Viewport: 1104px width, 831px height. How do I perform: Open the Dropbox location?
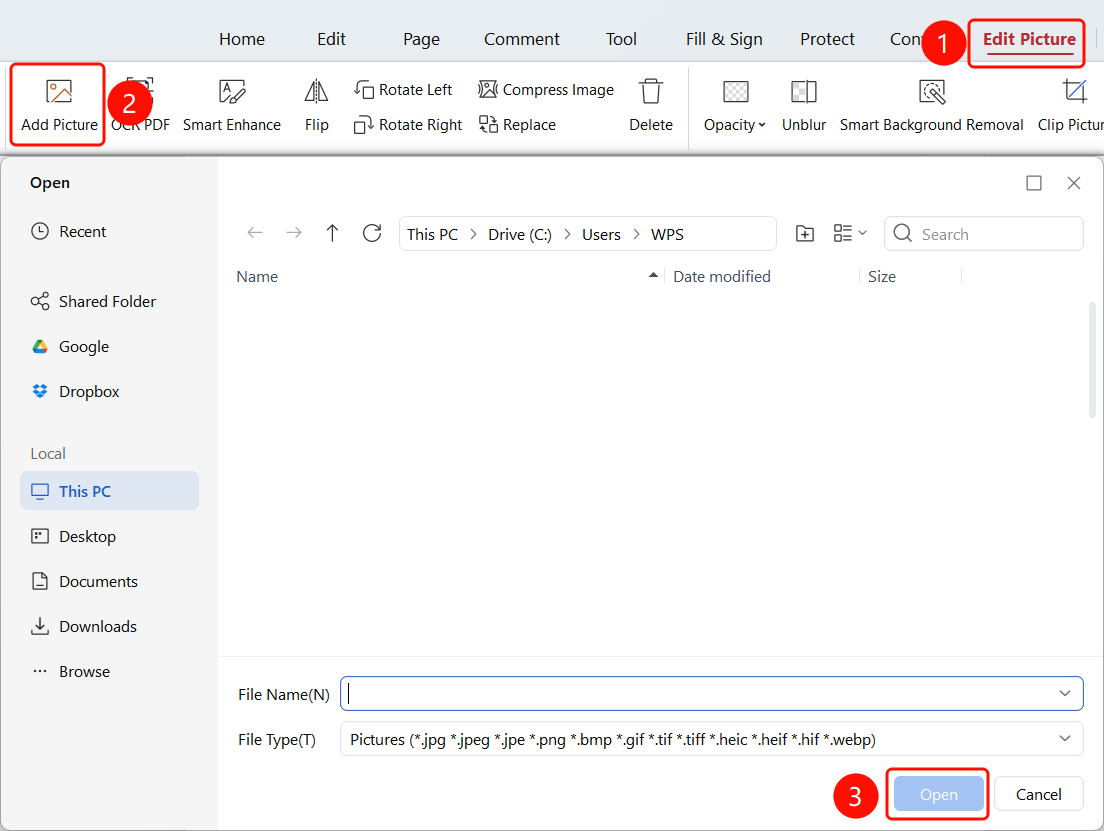tap(75, 392)
